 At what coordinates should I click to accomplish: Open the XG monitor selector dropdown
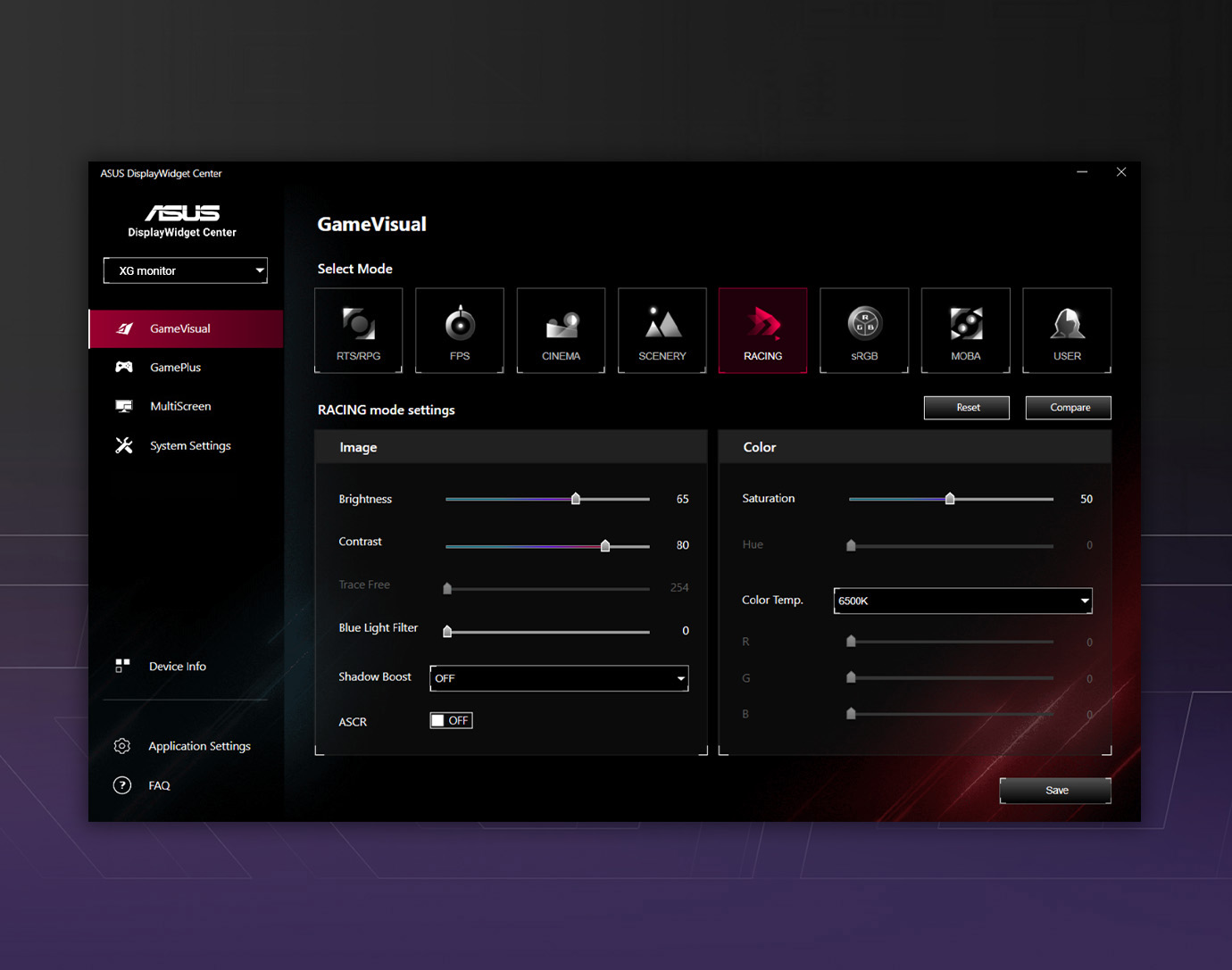185,270
